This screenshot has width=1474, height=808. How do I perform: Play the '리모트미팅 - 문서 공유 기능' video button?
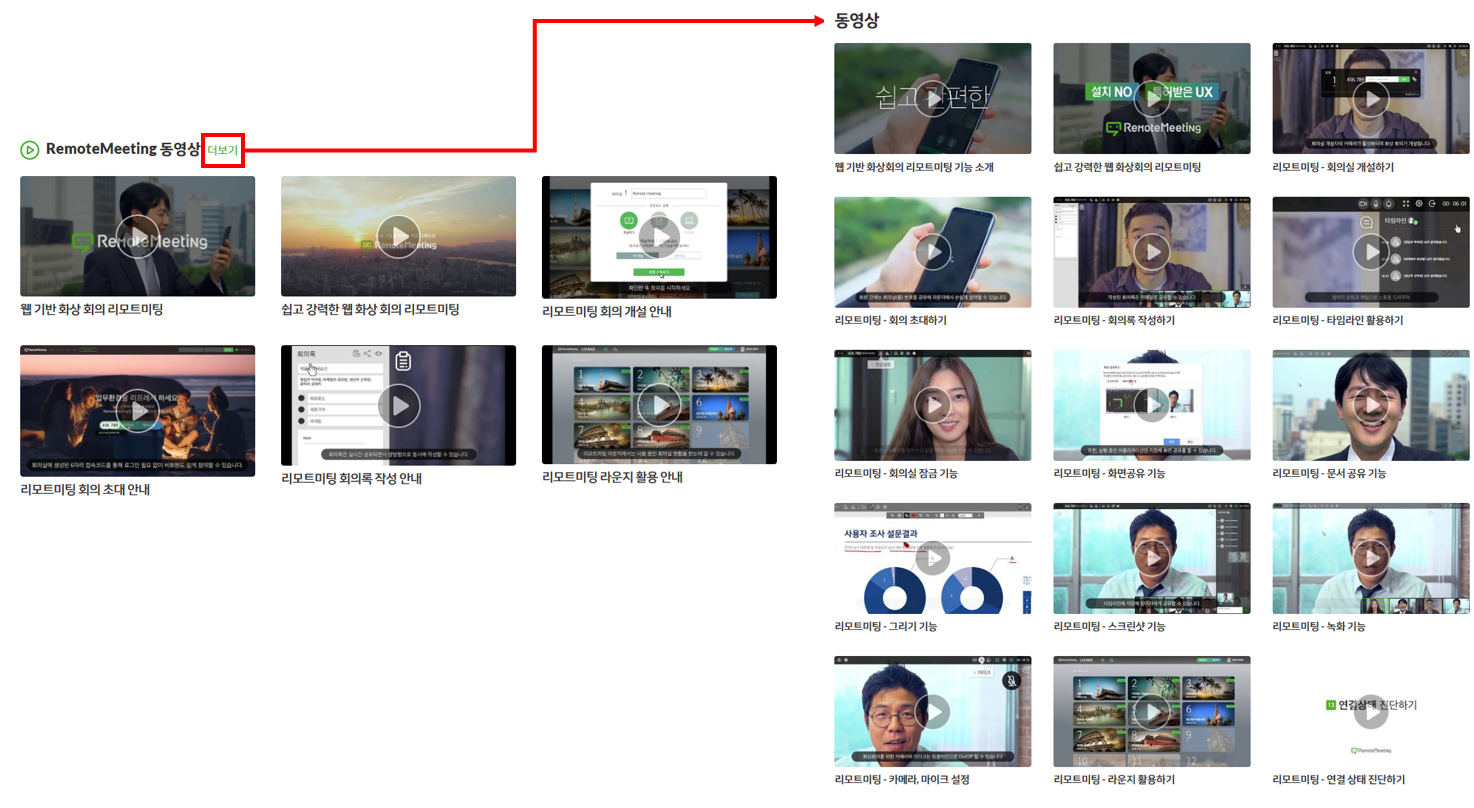(x=1371, y=404)
